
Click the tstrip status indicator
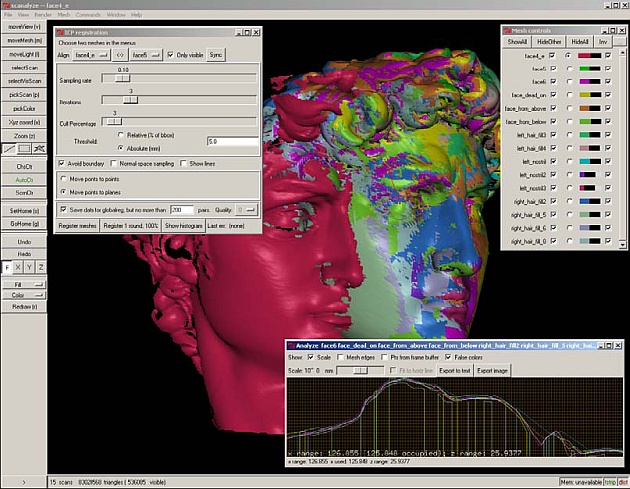[x=610, y=482]
